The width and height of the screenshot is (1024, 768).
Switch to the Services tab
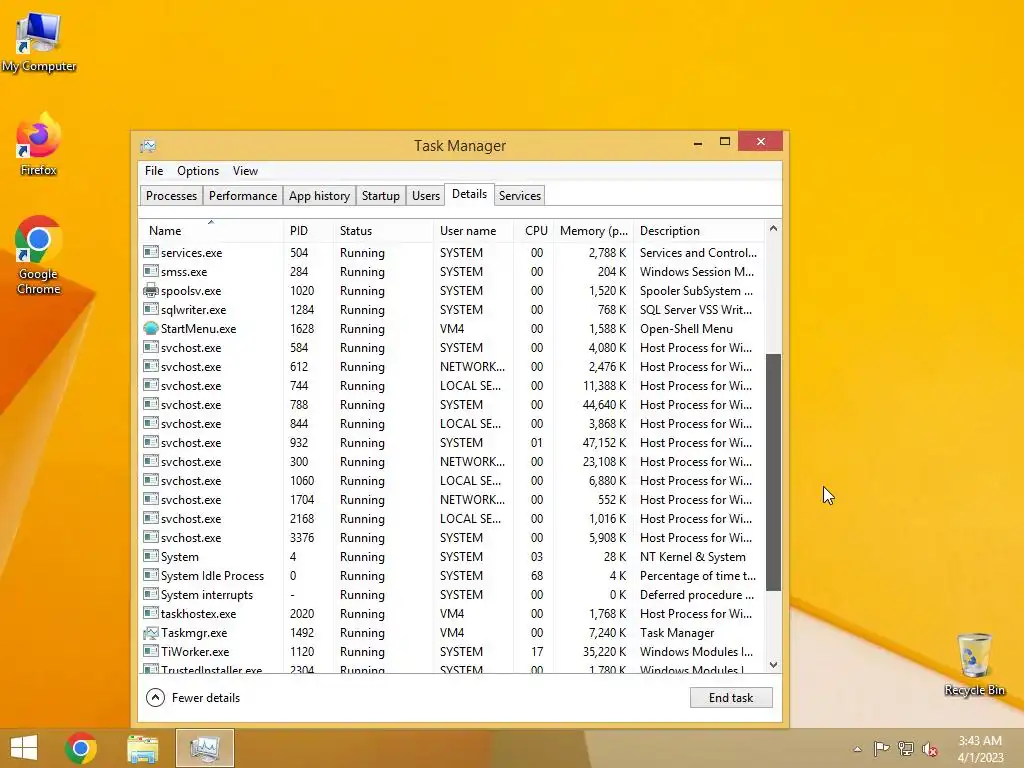pyautogui.click(x=520, y=196)
